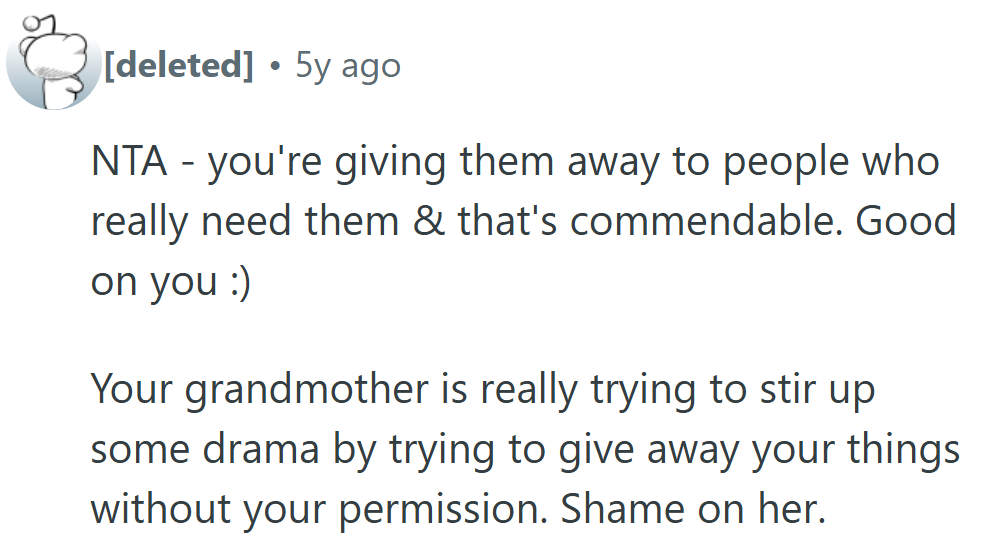
Task: Click the ampersand in the first paragraph
Action: 431,220
